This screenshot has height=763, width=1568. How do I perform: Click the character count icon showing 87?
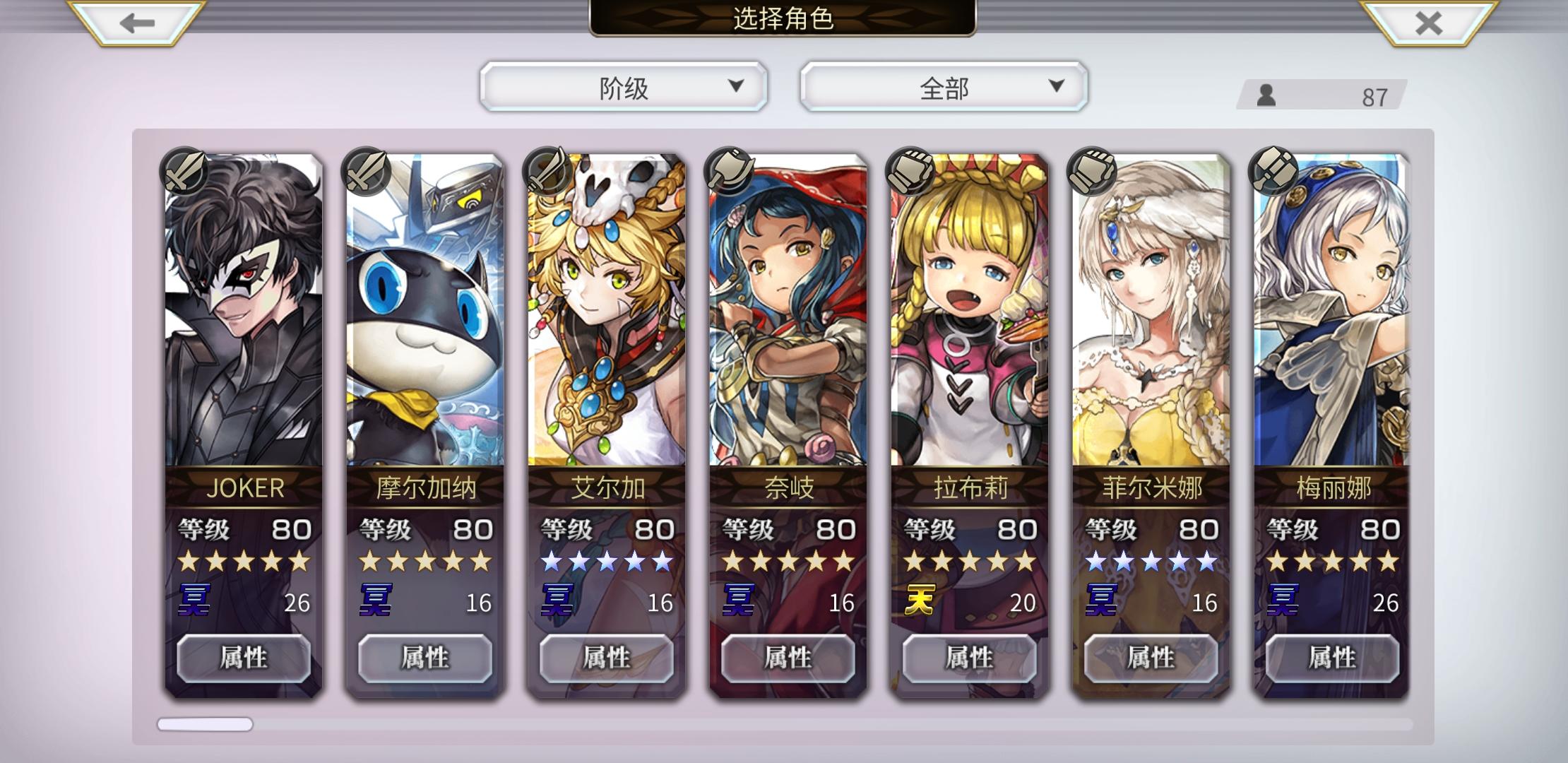point(1266,95)
